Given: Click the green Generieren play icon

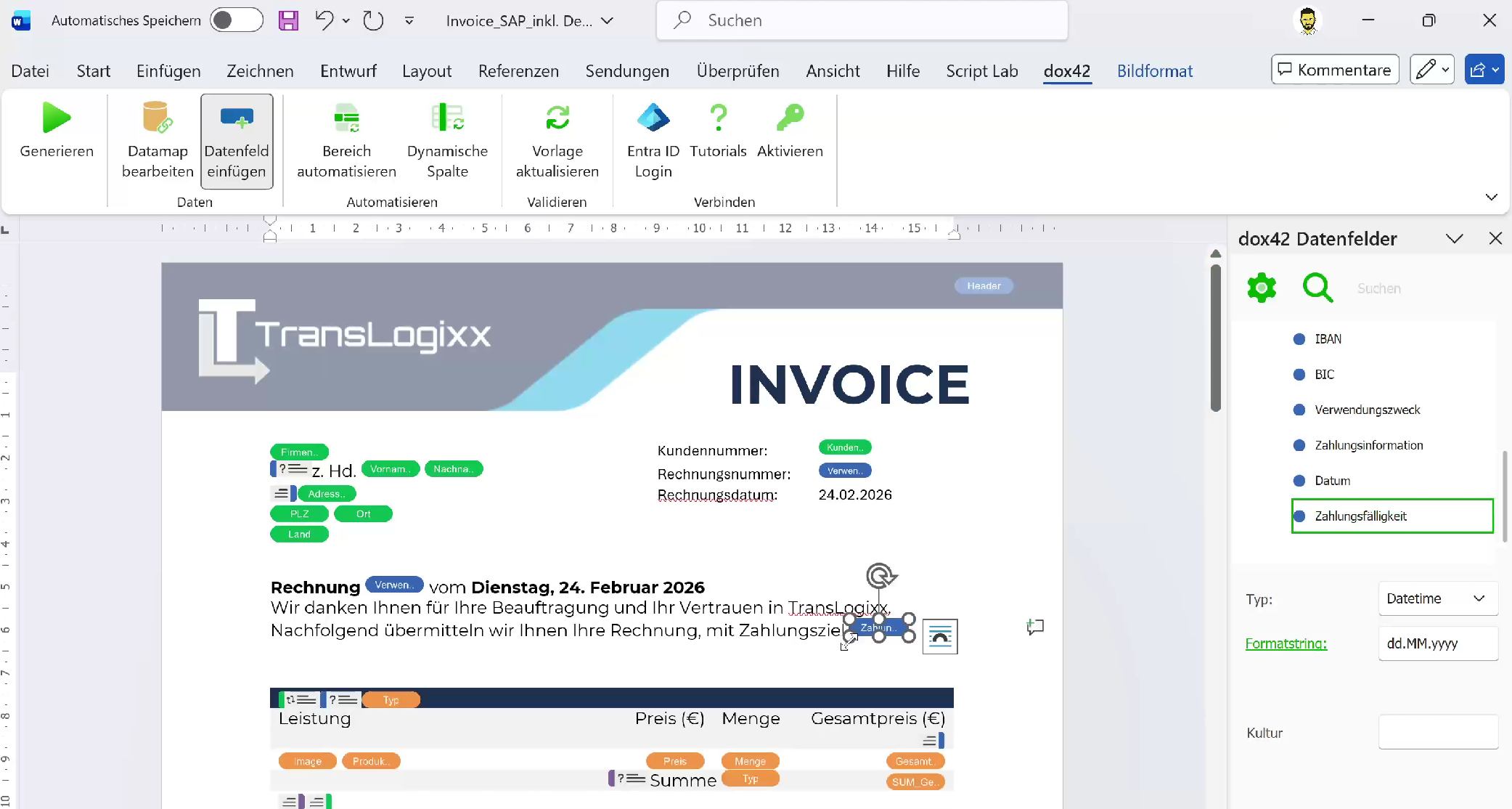Looking at the screenshot, I should [57, 118].
